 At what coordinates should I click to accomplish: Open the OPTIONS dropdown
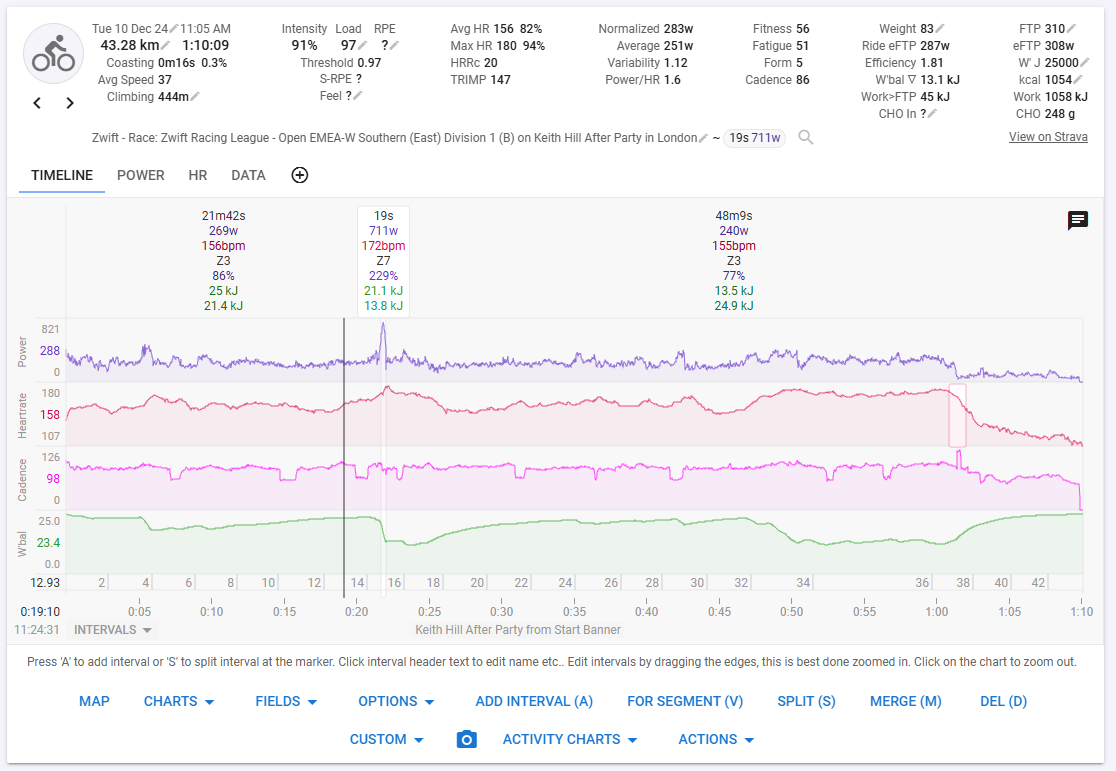click(396, 701)
